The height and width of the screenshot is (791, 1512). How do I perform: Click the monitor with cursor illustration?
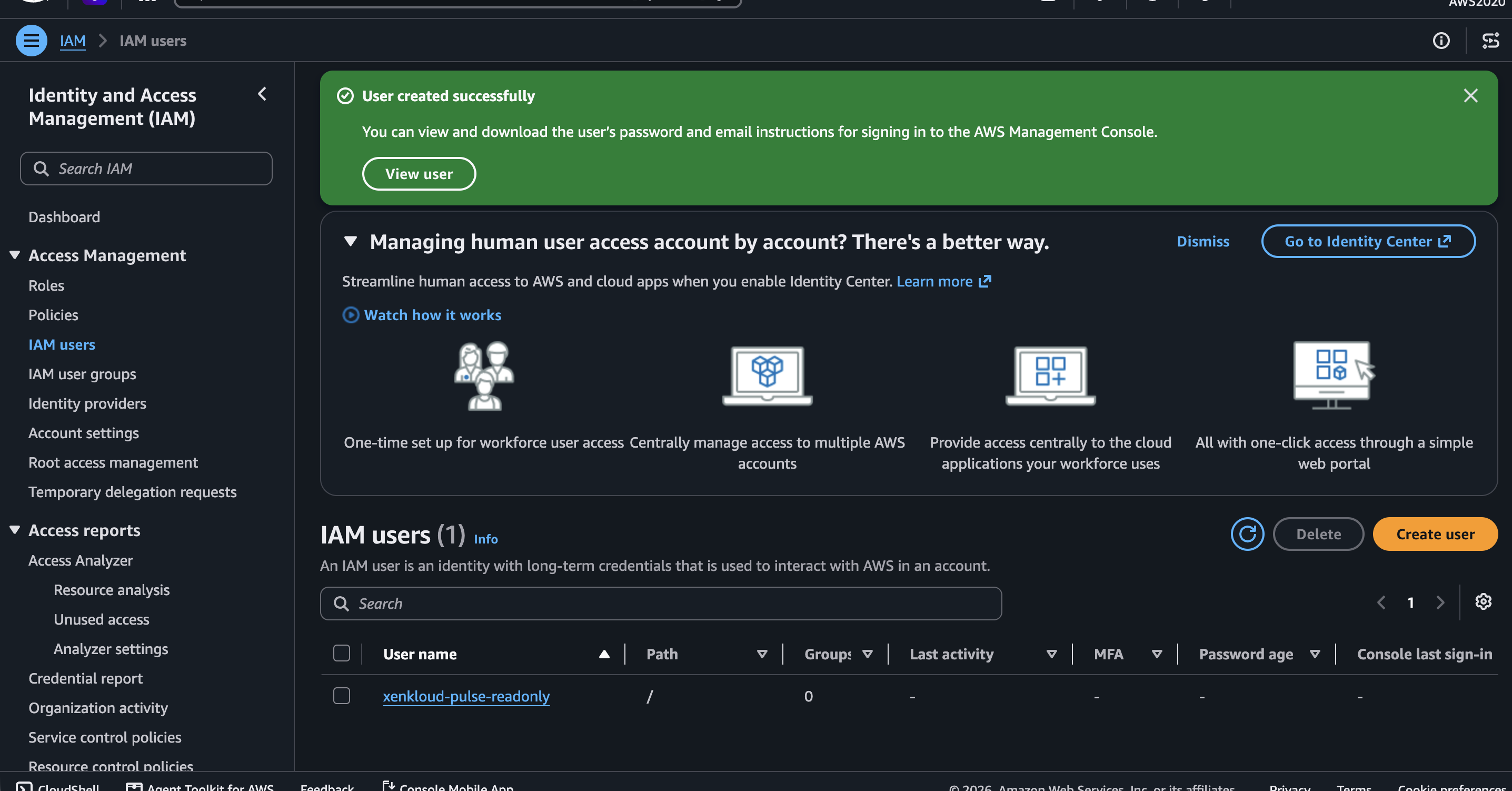click(1334, 376)
